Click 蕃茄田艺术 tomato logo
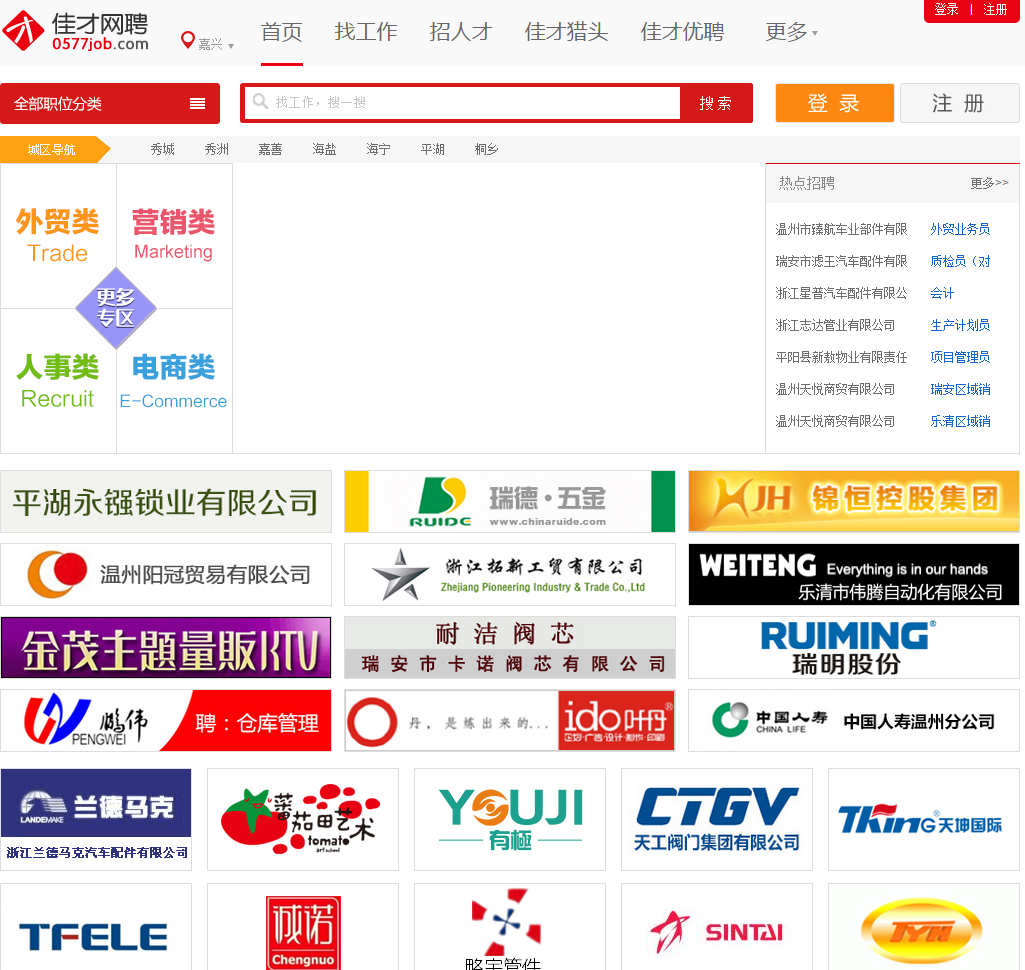The image size is (1025, 970). [x=303, y=819]
